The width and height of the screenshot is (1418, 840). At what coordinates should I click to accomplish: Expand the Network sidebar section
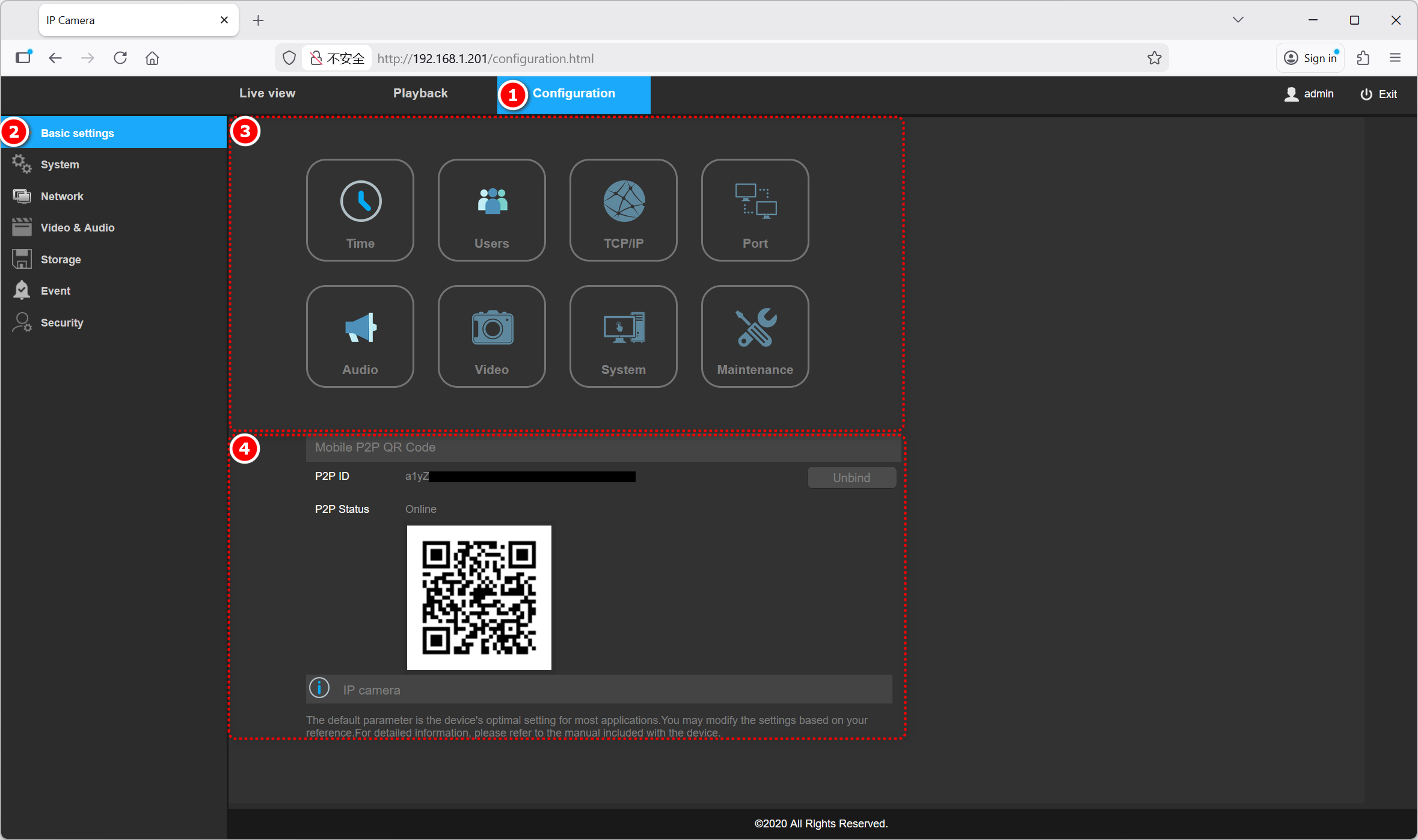point(62,196)
